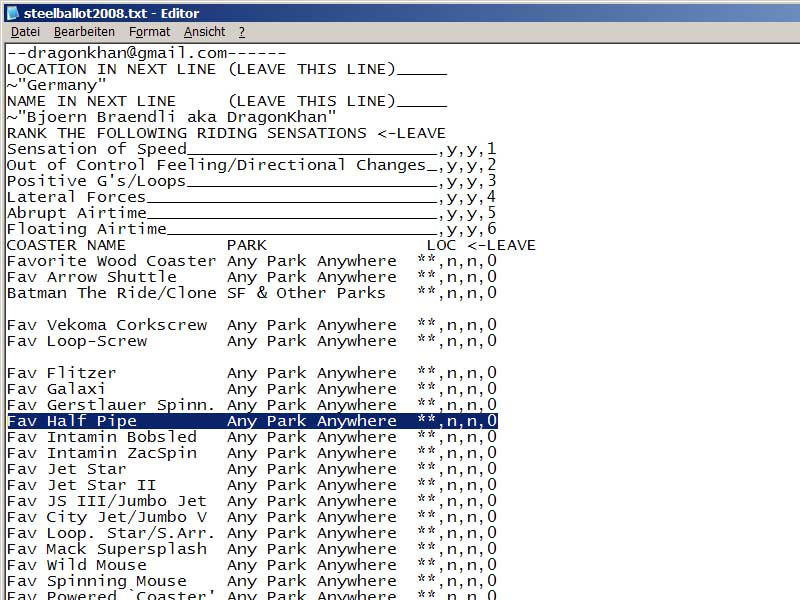Click the Notepad icon in title bar

(x=12, y=13)
